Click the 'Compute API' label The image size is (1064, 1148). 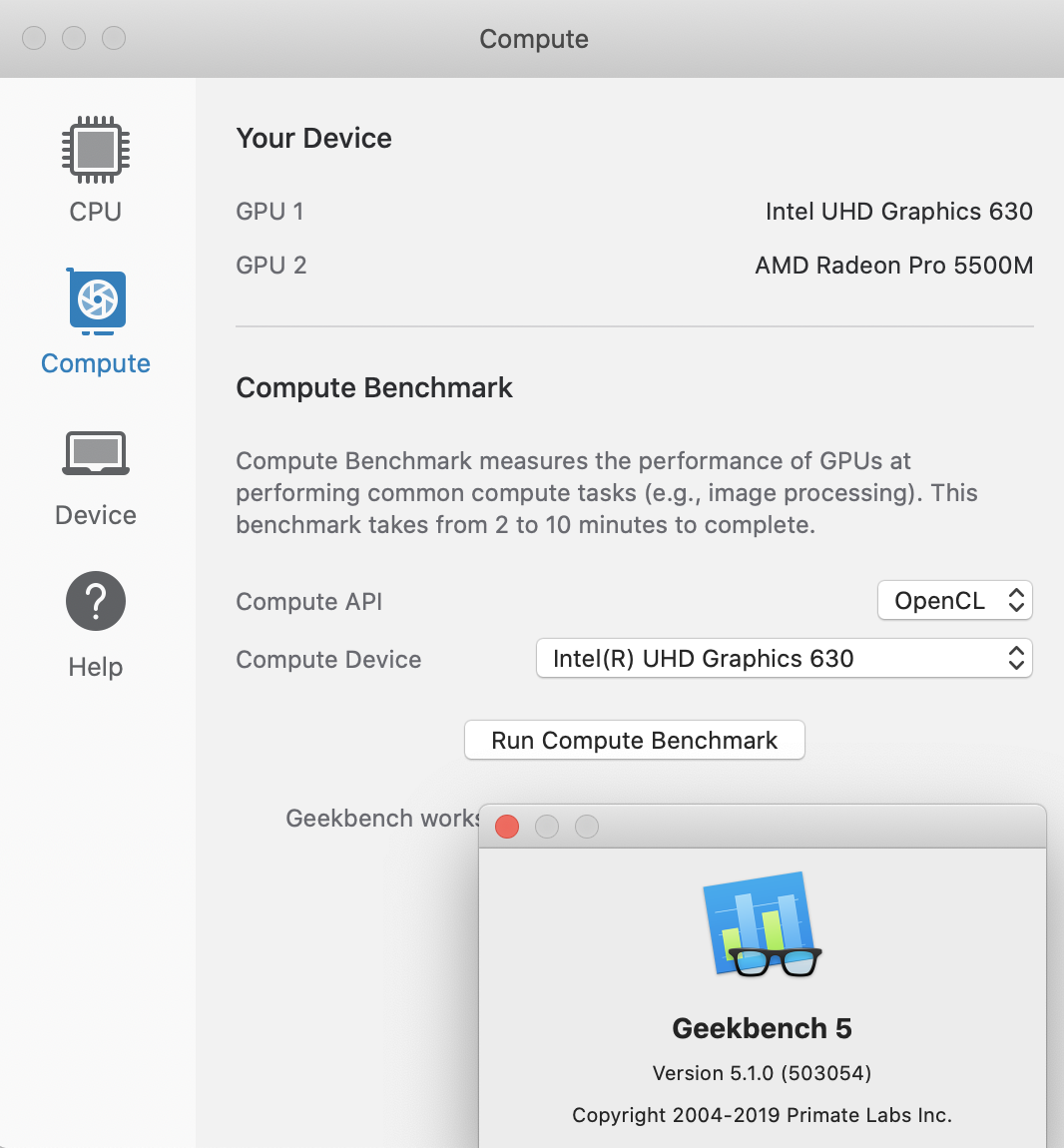[309, 602]
